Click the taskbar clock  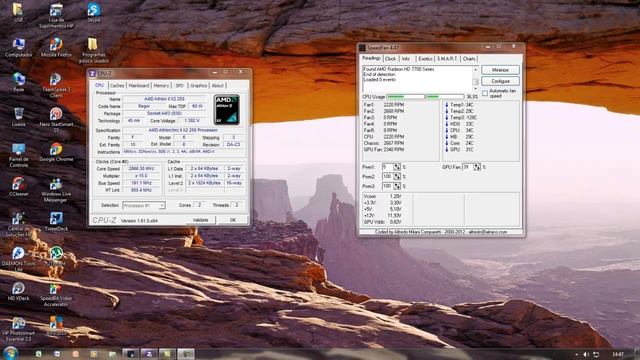(618, 354)
